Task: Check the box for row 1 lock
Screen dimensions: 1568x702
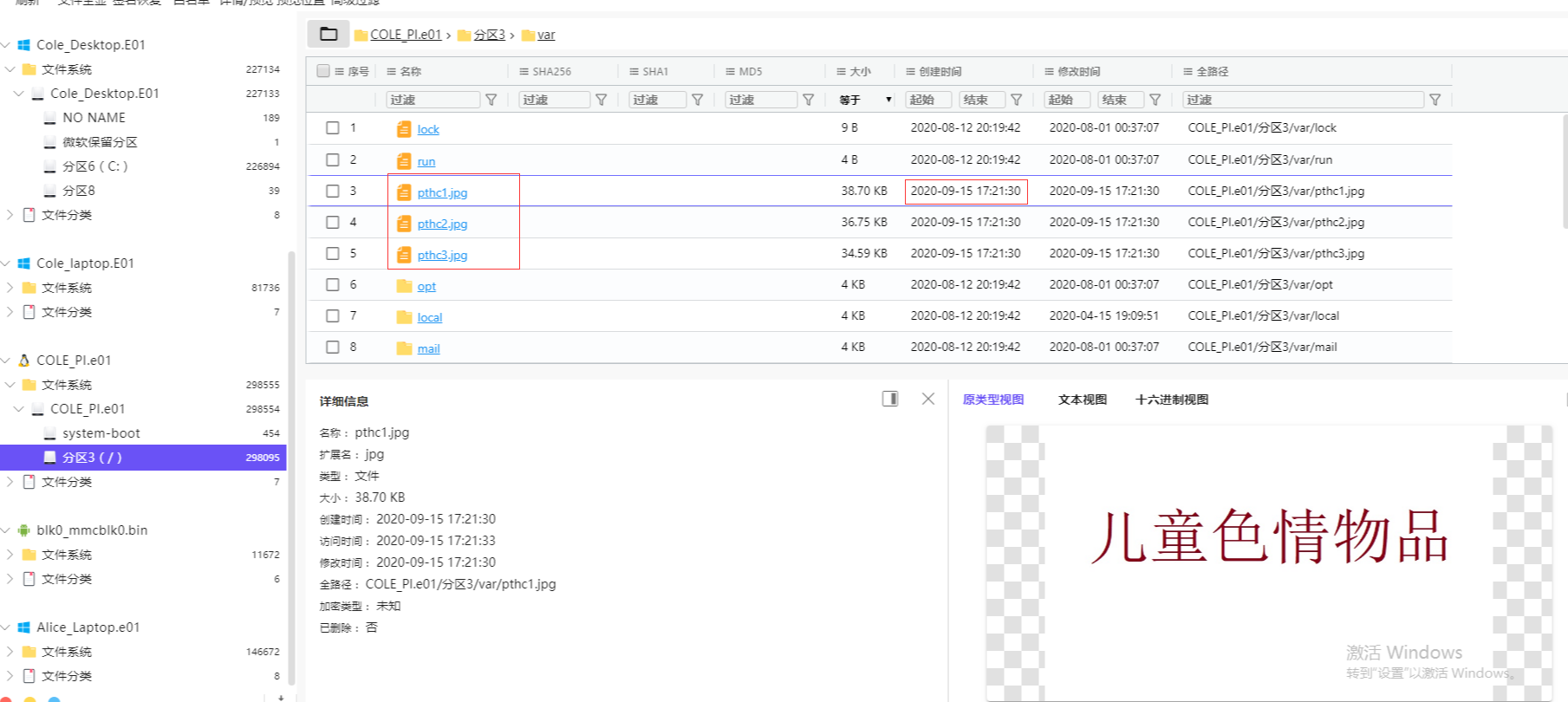Action: tap(333, 127)
